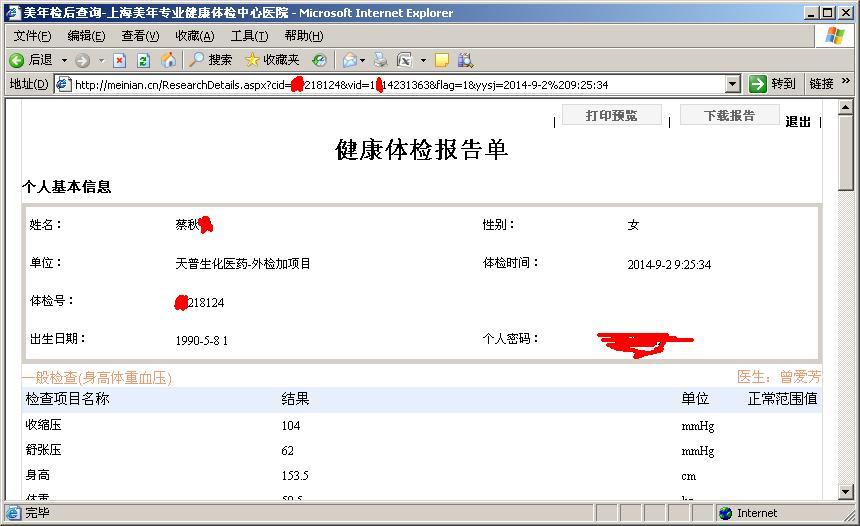Viewport: 860px width, 526px height.
Task: Click 天普生化医药-外检加项目 text
Action: (x=243, y=264)
